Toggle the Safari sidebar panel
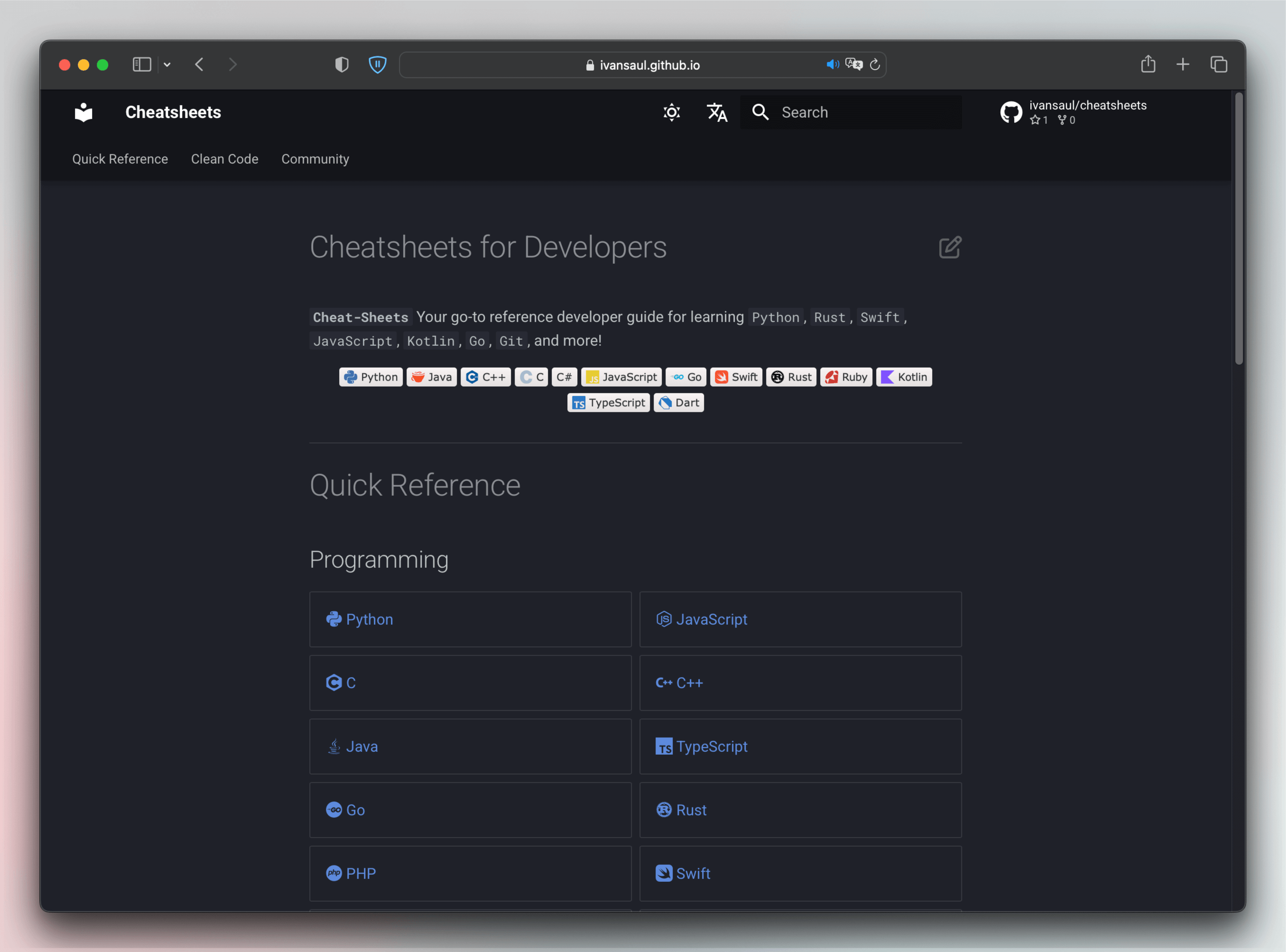Viewport: 1286px width, 952px height. click(x=142, y=65)
